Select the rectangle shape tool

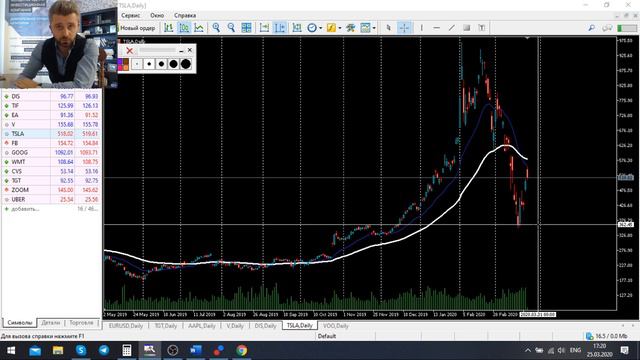pyautogui.click(x=467, y=28)
